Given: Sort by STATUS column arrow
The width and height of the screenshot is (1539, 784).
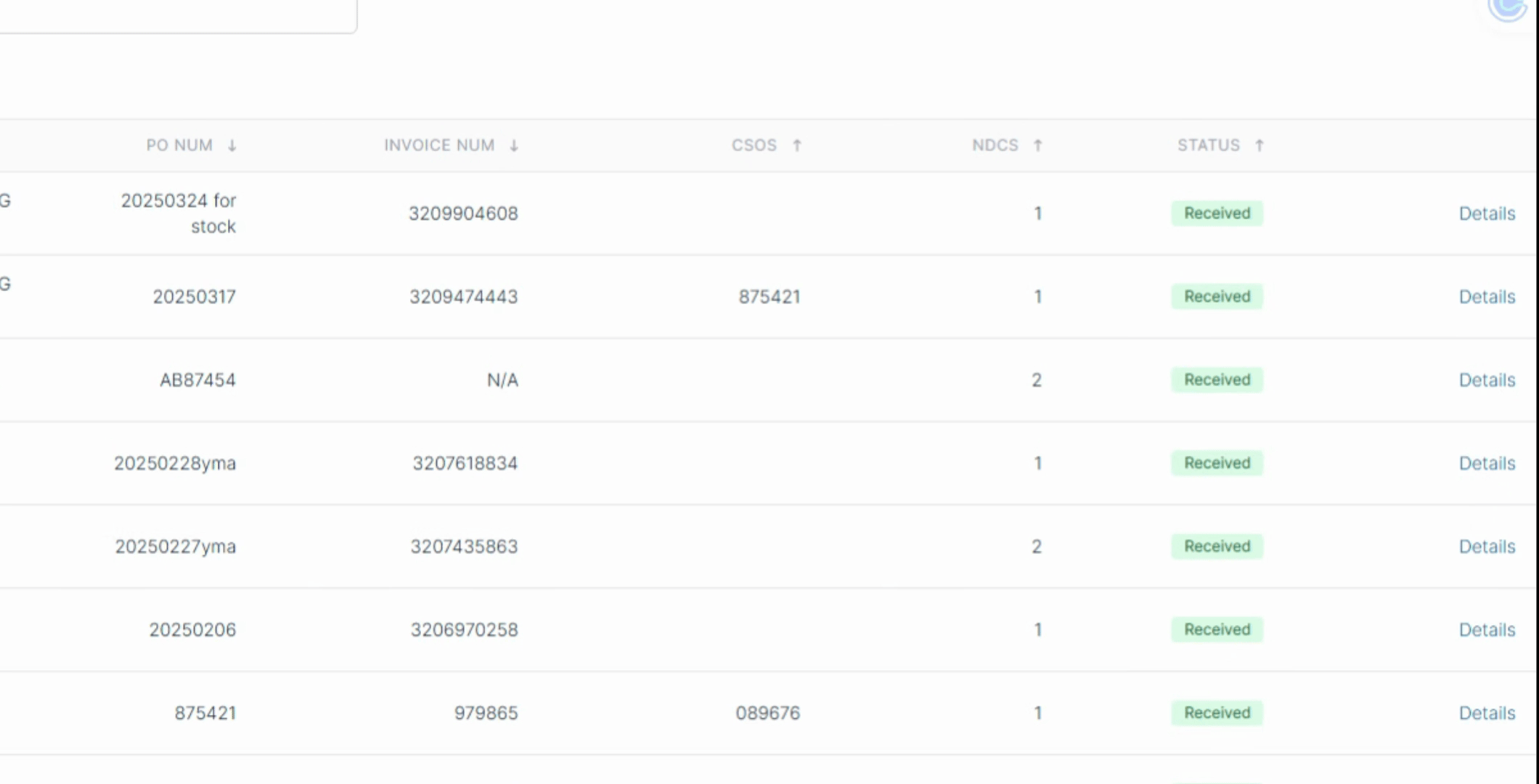Looking at the screenshot, I should [1260, 145].
